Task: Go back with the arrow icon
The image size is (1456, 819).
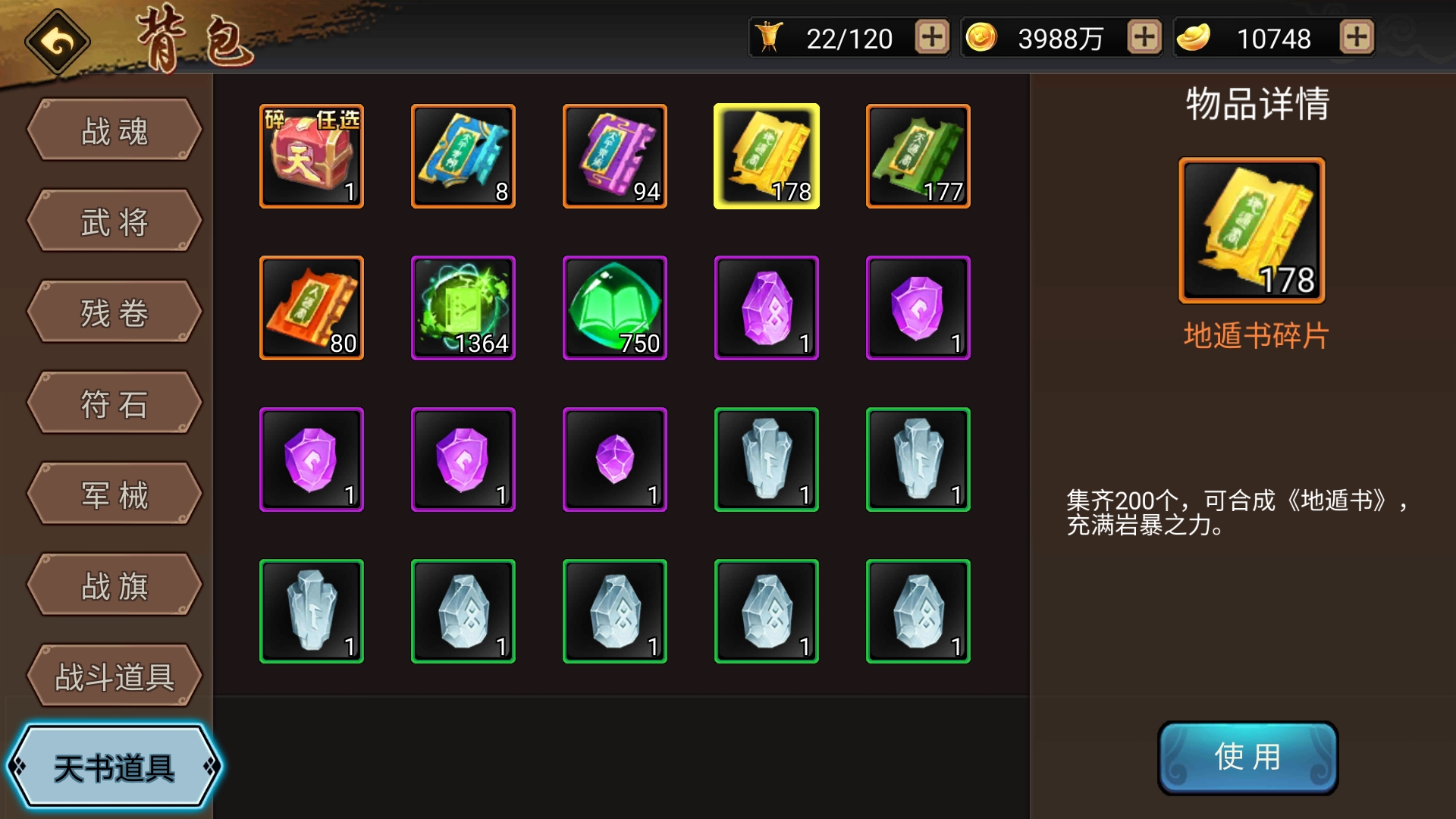Action: point(58,42)
